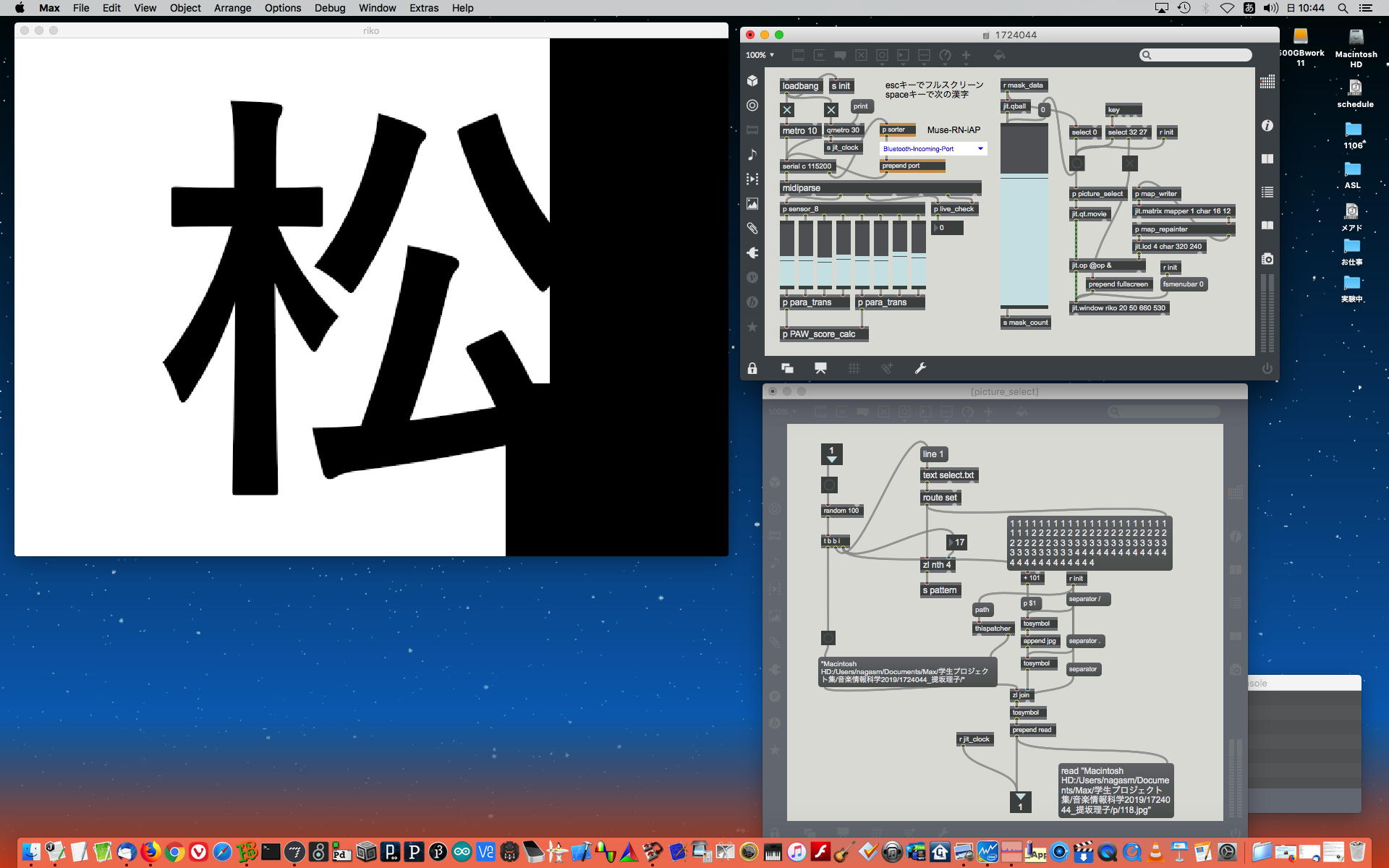
Task: Click the print message box
Action: pos(860,106)
